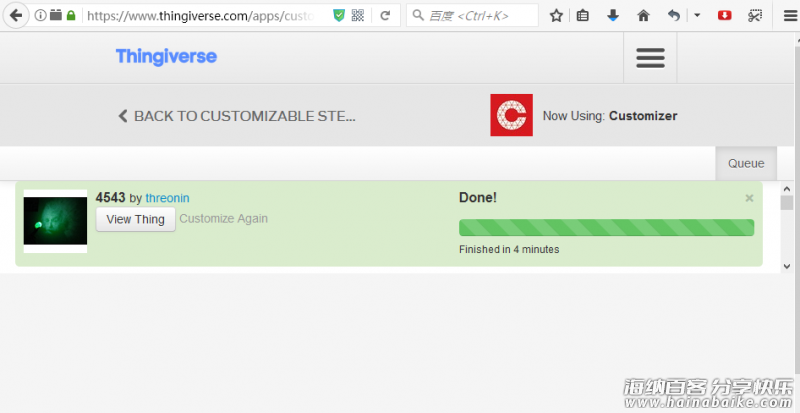Open the Firefox hamburger menu

tap(790, 16)
